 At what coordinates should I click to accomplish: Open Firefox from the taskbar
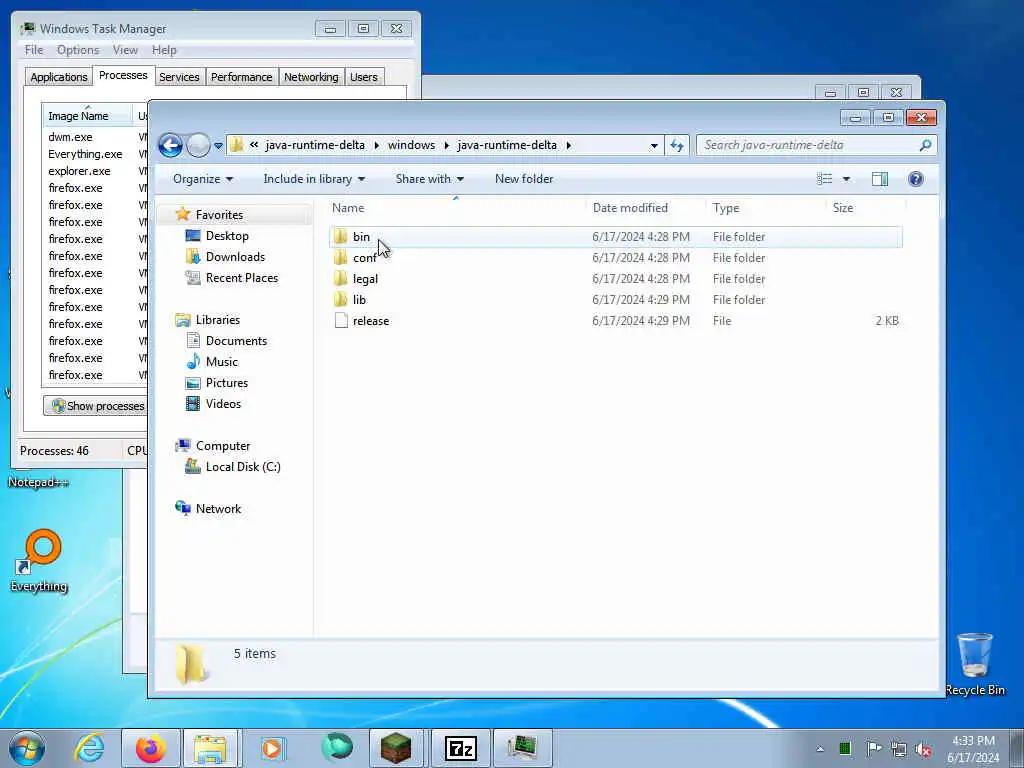(150, 748)
